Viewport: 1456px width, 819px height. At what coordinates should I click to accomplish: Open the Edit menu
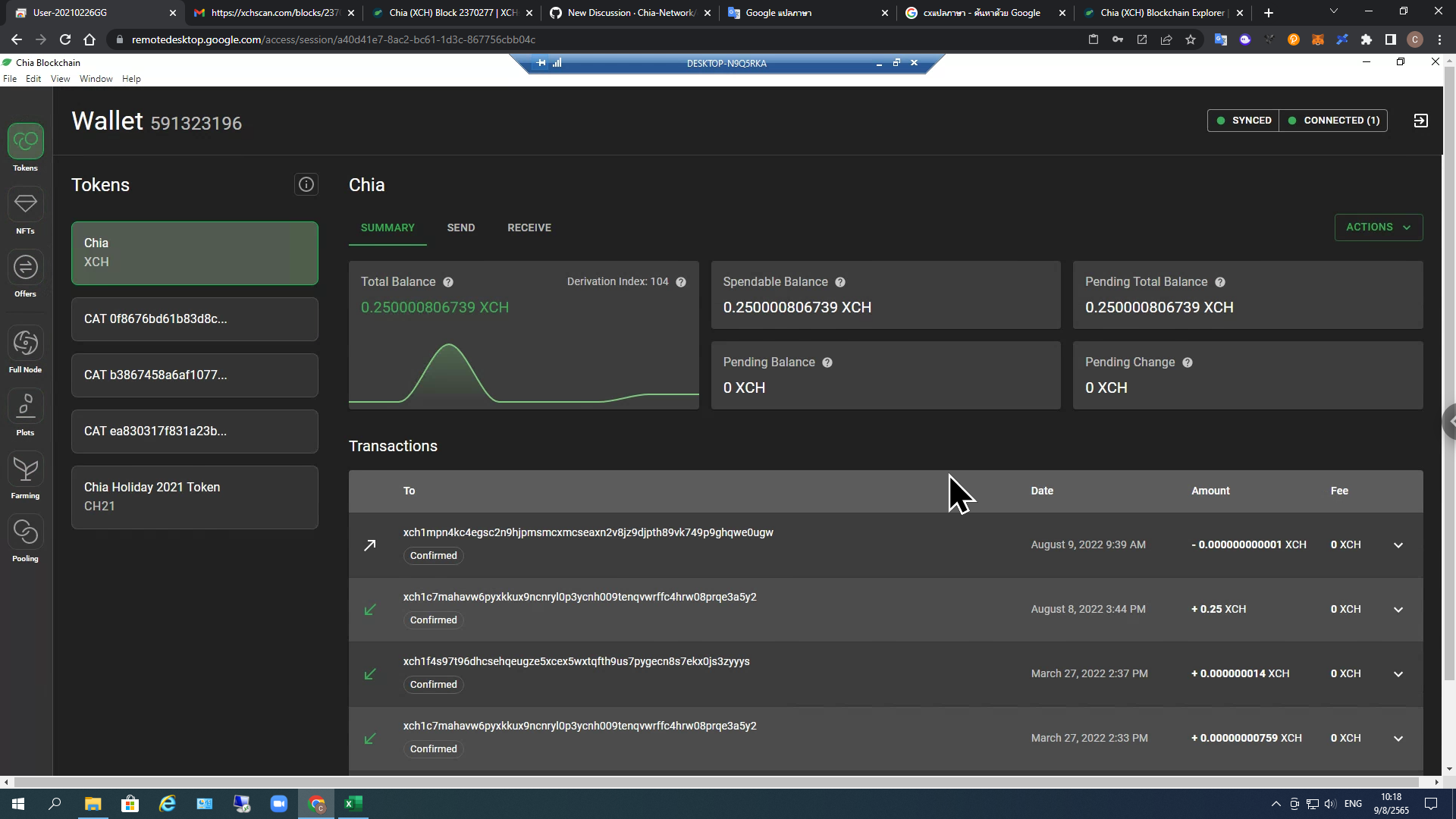tap(33, 79)
